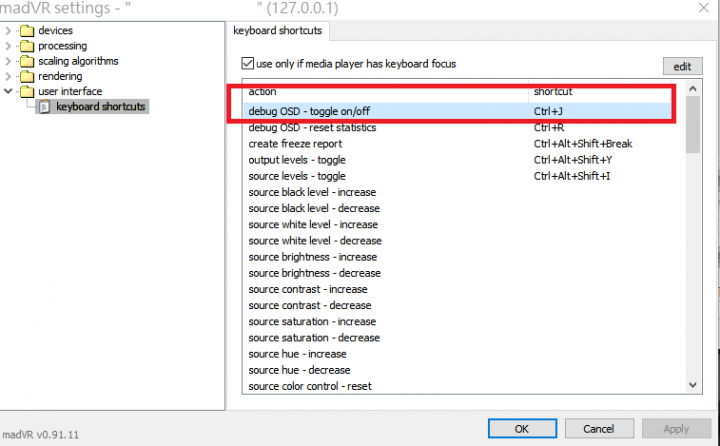Click the edit button
The height and width of the screenshot is (446, 720).
682,67
